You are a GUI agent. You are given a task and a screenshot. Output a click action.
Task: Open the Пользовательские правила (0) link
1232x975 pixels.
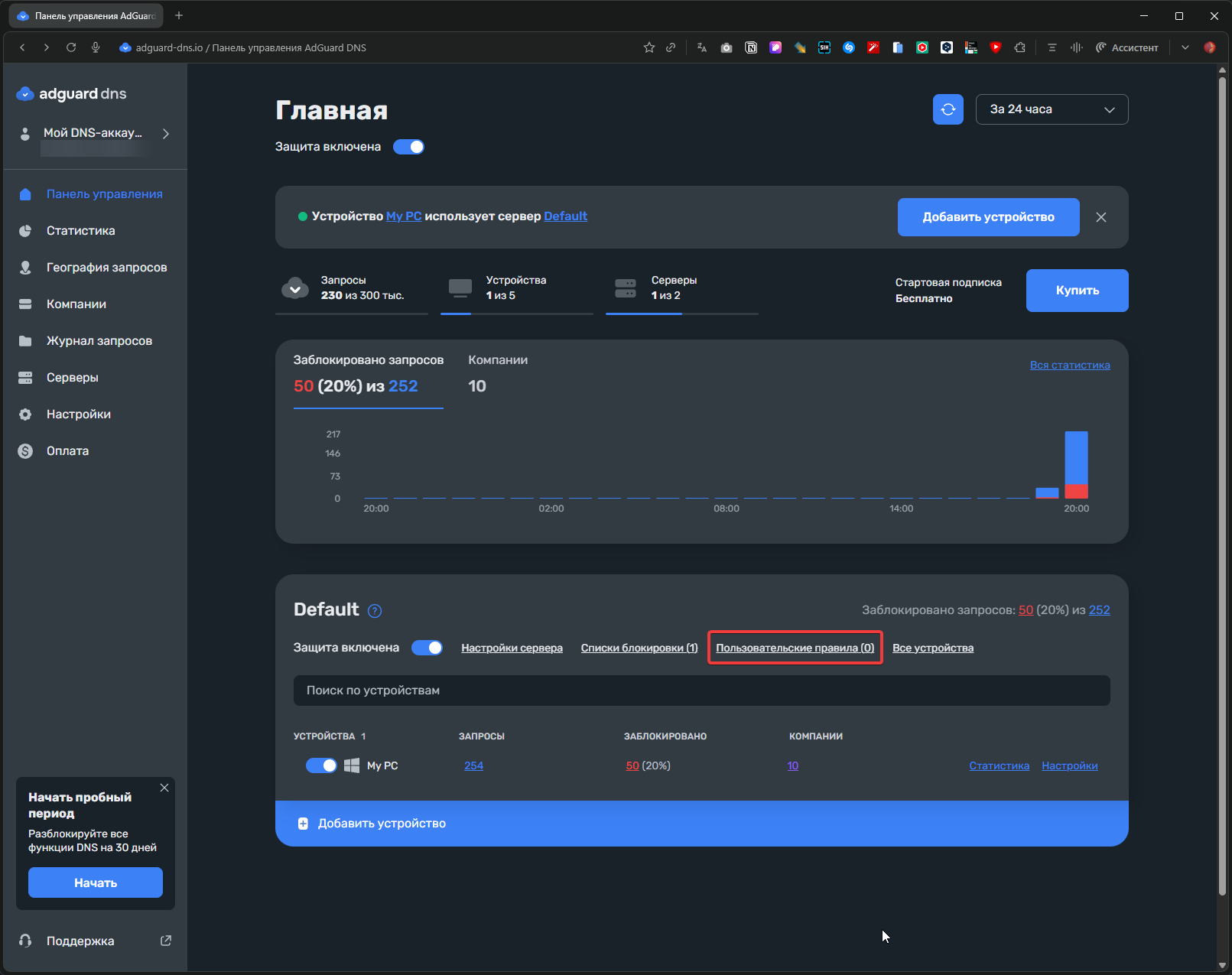coord(795,648)
